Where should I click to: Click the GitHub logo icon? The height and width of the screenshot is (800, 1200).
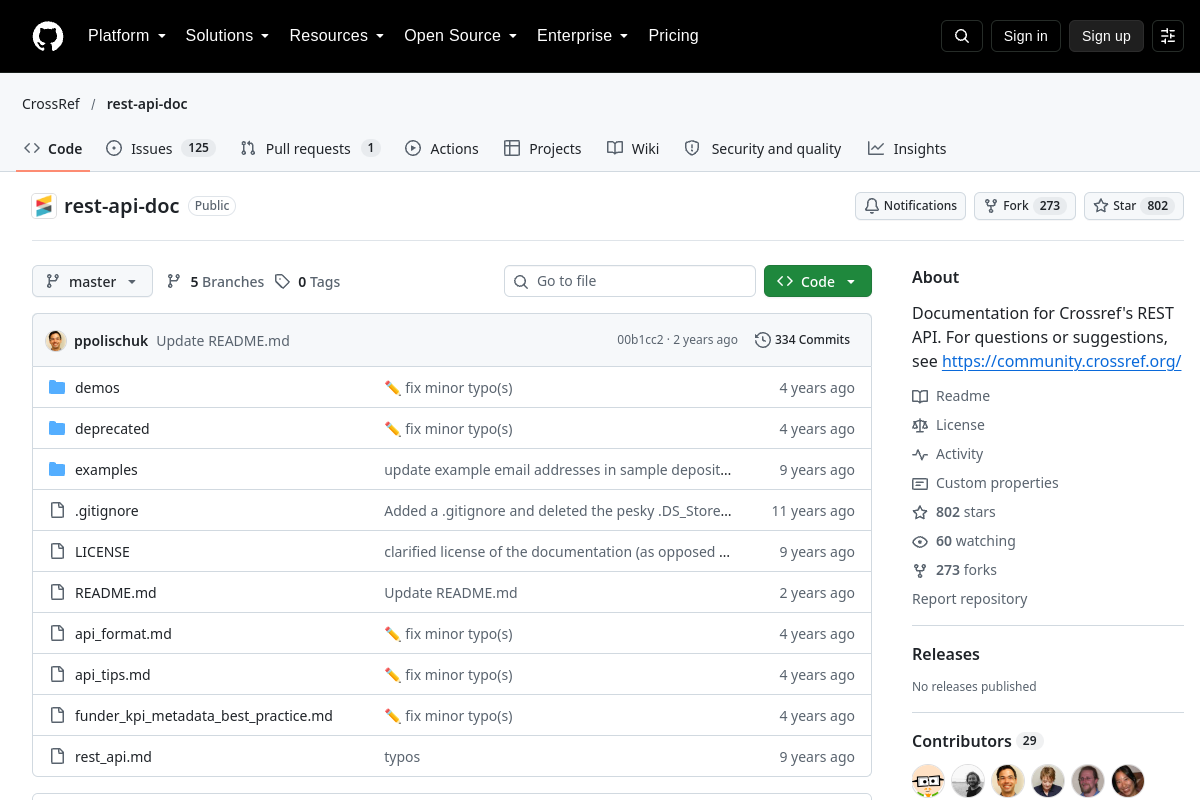pos(48,36)
